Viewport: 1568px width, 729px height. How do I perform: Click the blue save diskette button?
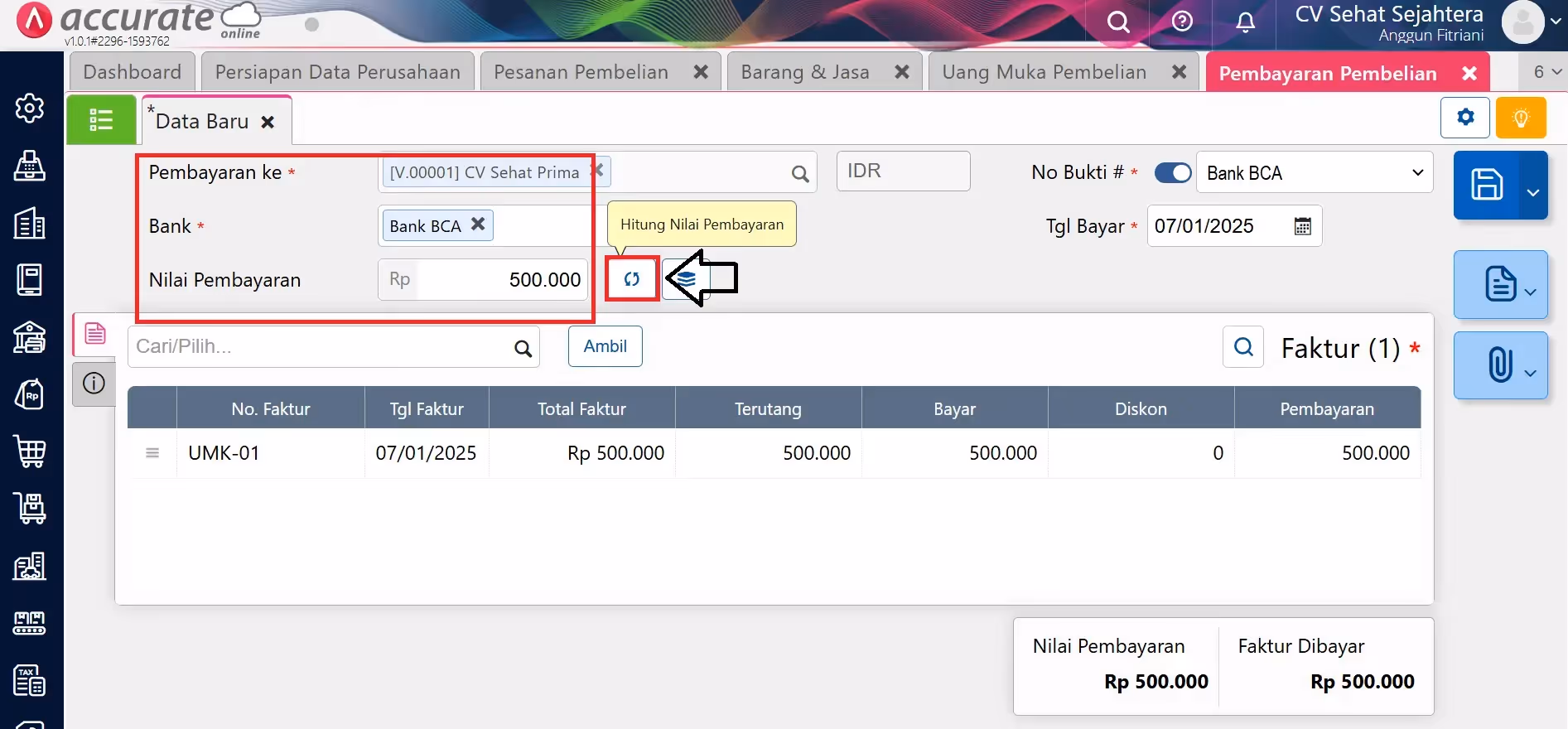(1487, 185)
